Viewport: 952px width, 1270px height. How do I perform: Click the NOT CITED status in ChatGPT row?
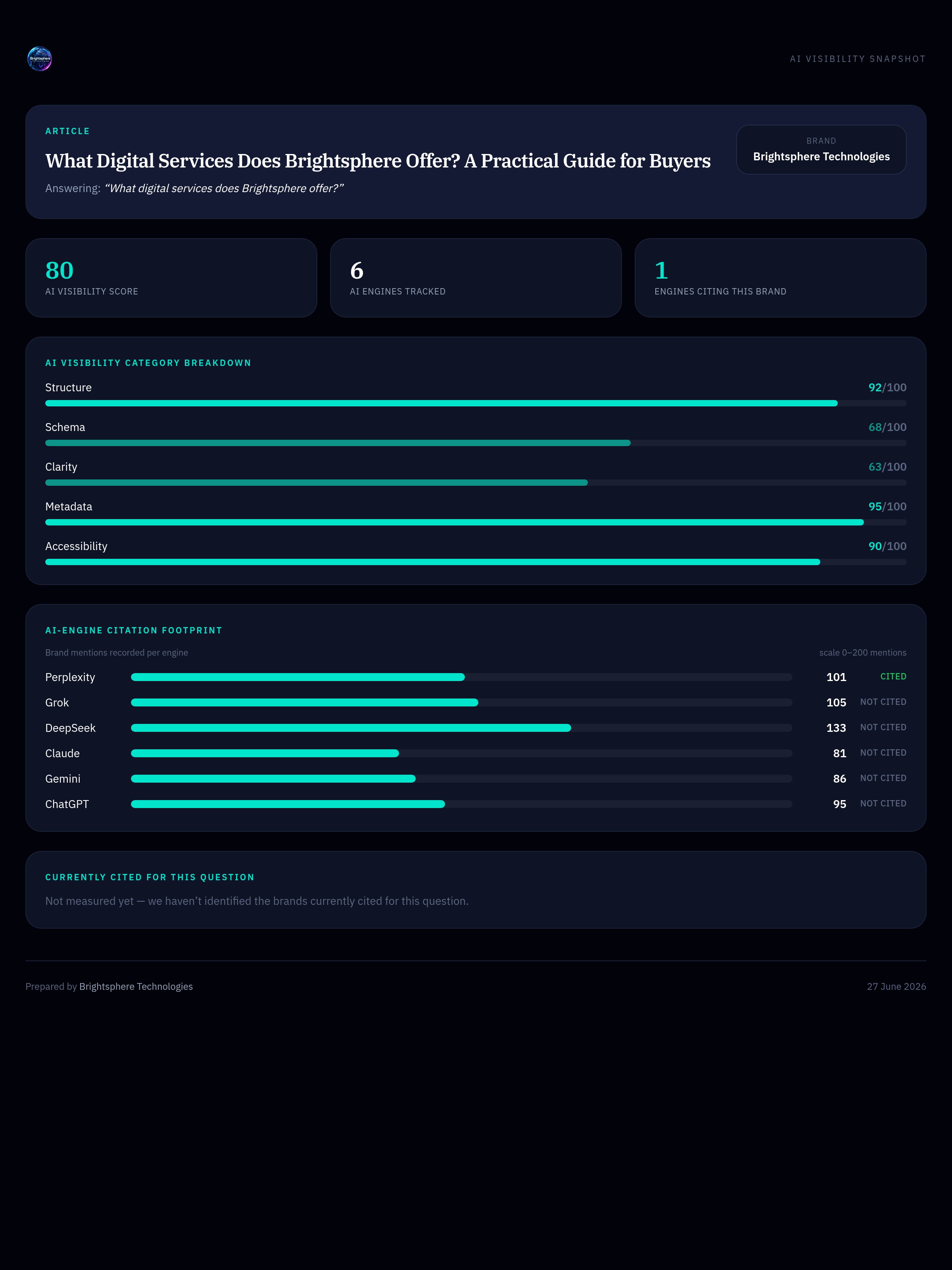[x=883, y=804]
